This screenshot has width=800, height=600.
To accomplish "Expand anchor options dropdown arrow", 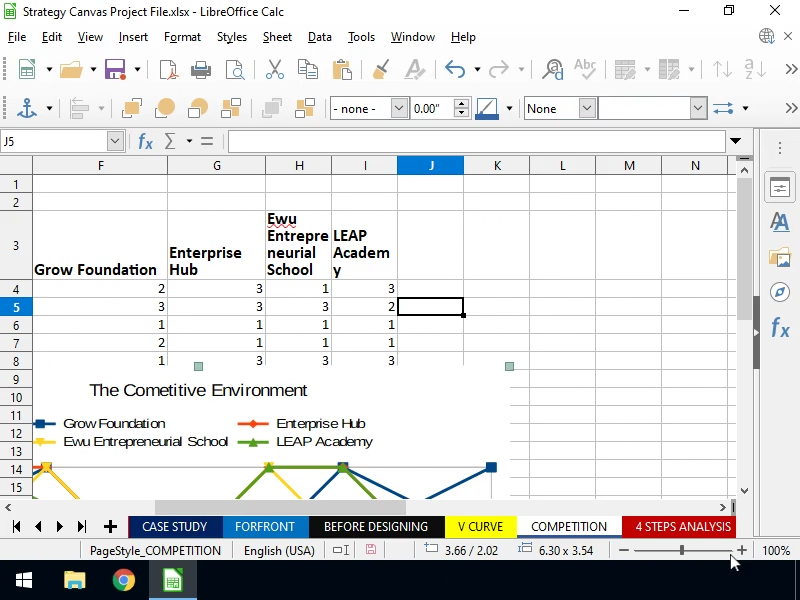I will coord(49,108).
